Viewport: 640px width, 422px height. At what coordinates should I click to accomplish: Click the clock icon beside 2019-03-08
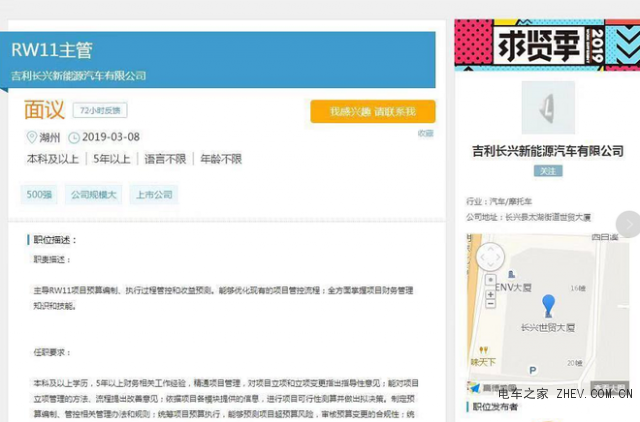74,138
